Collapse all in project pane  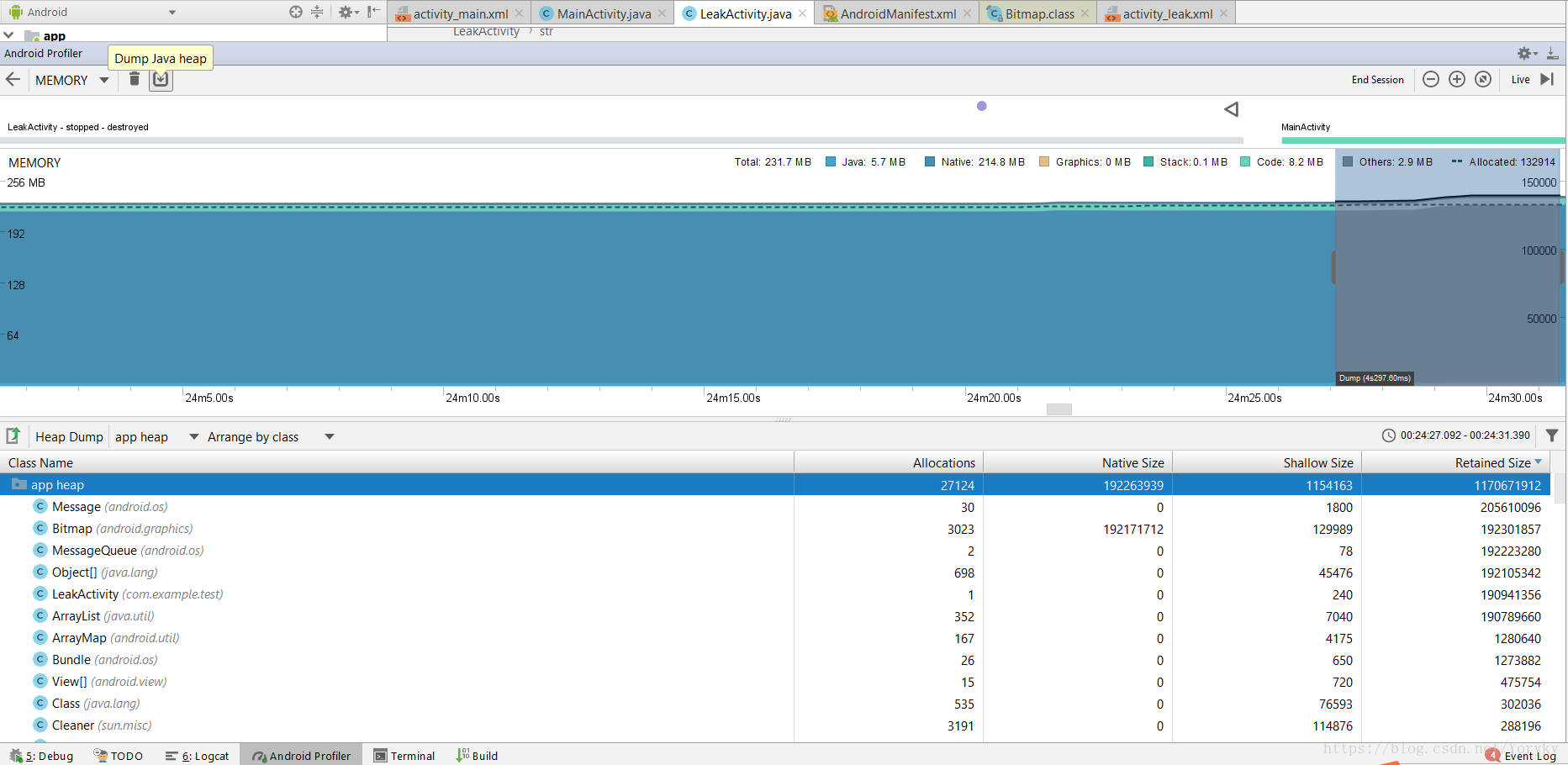point(317,12)
